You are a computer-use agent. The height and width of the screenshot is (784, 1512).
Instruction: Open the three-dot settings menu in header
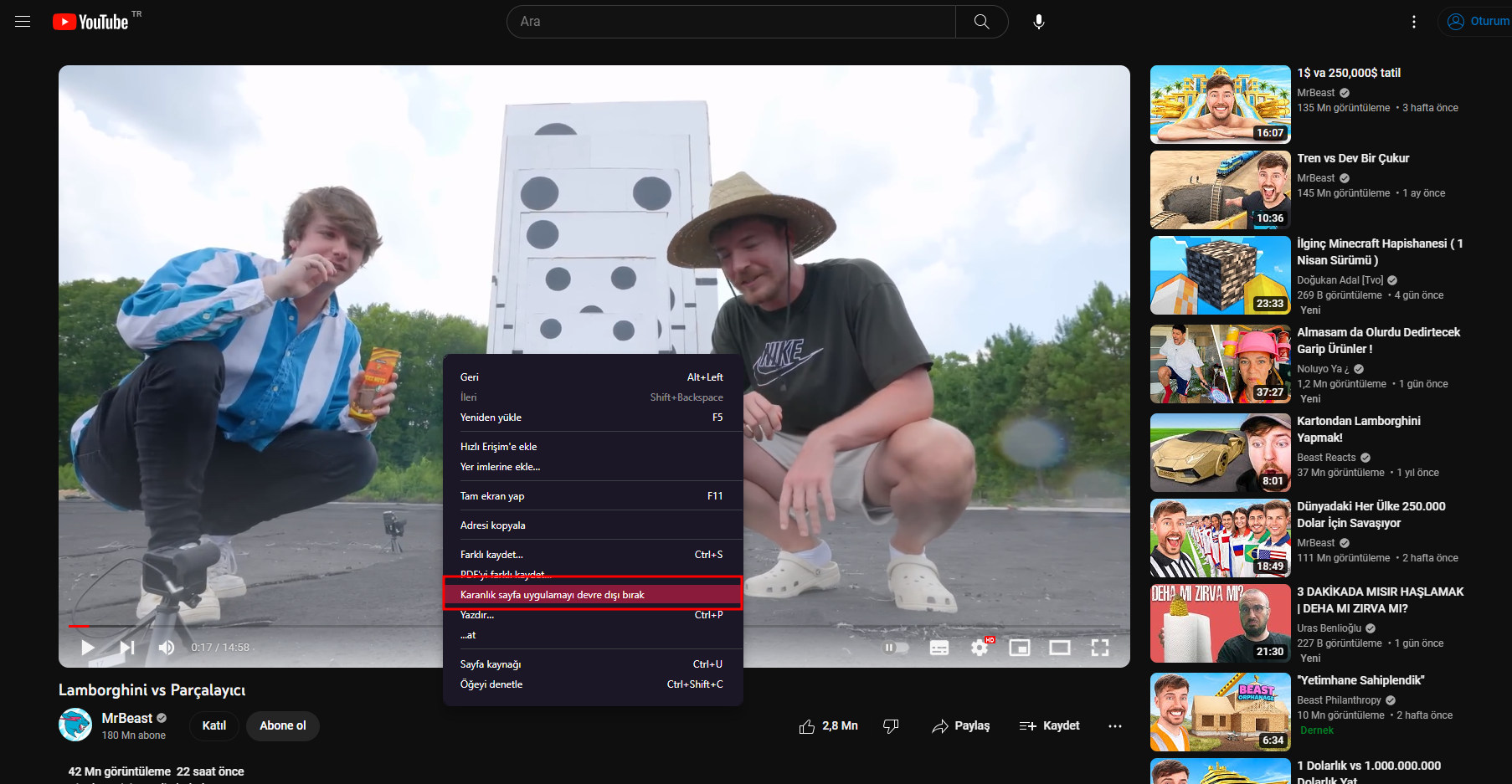point(1414,22)
